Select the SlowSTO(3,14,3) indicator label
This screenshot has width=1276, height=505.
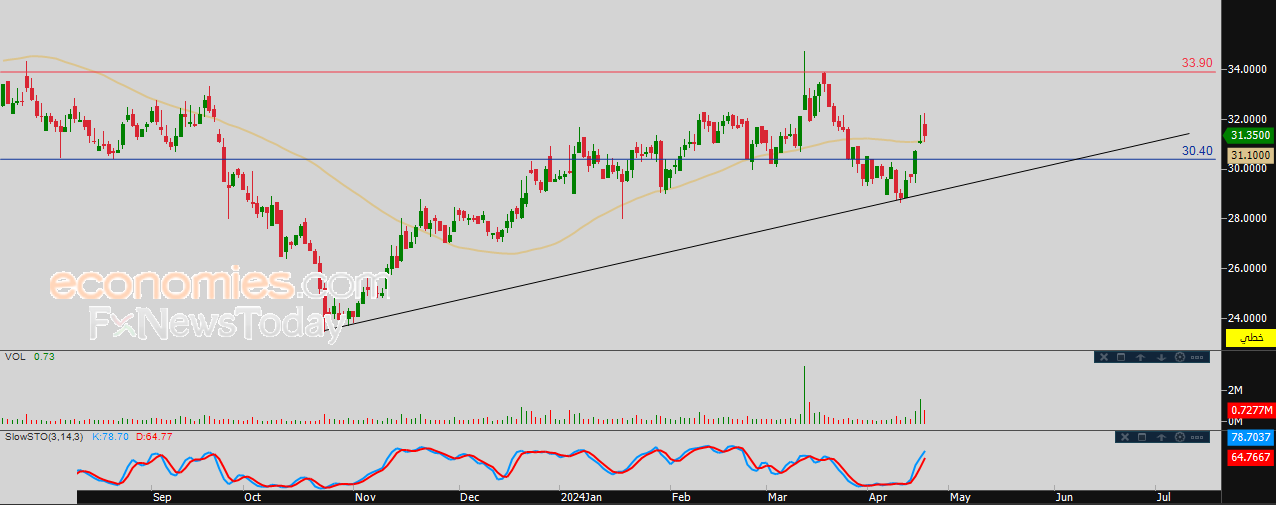(45, 437)
